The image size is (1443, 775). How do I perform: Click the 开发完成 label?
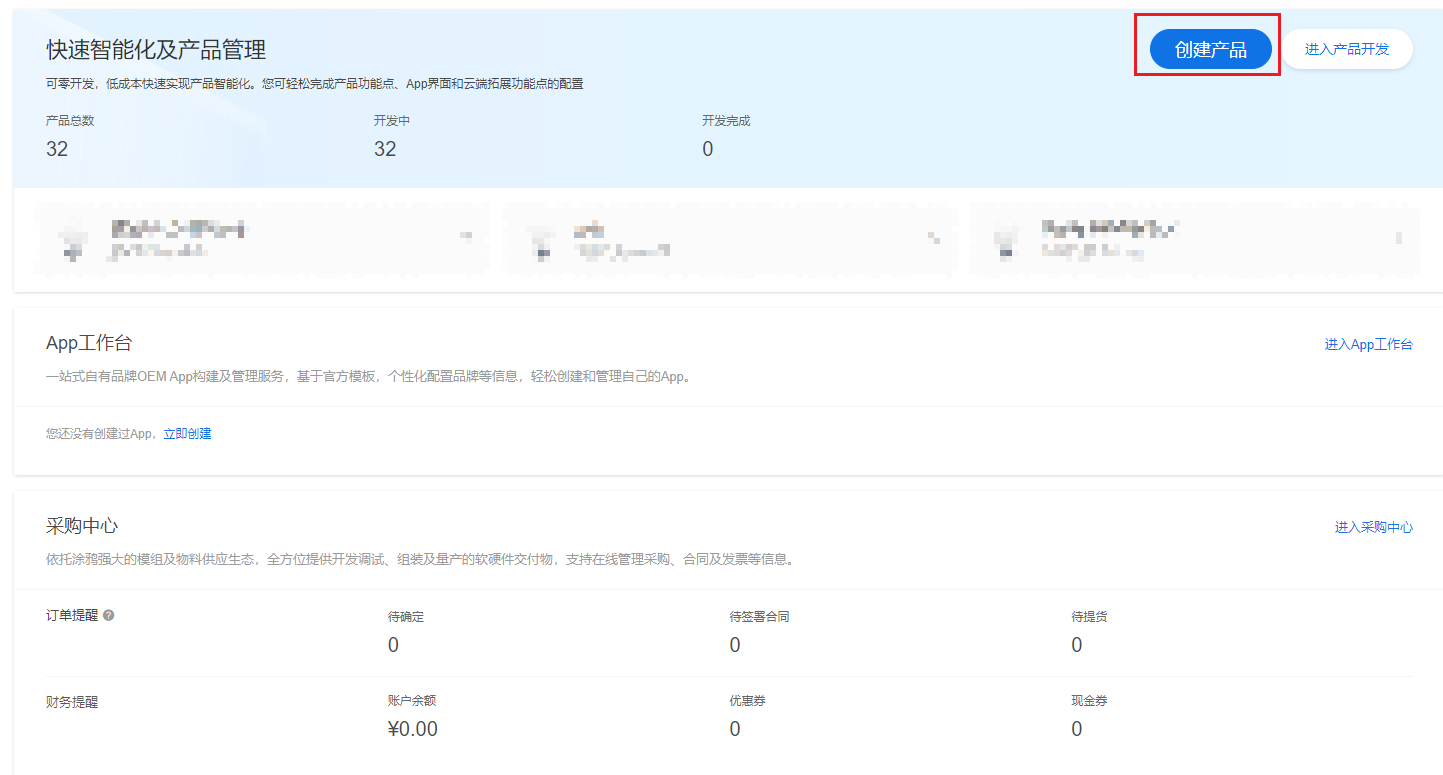pos(726,121)
